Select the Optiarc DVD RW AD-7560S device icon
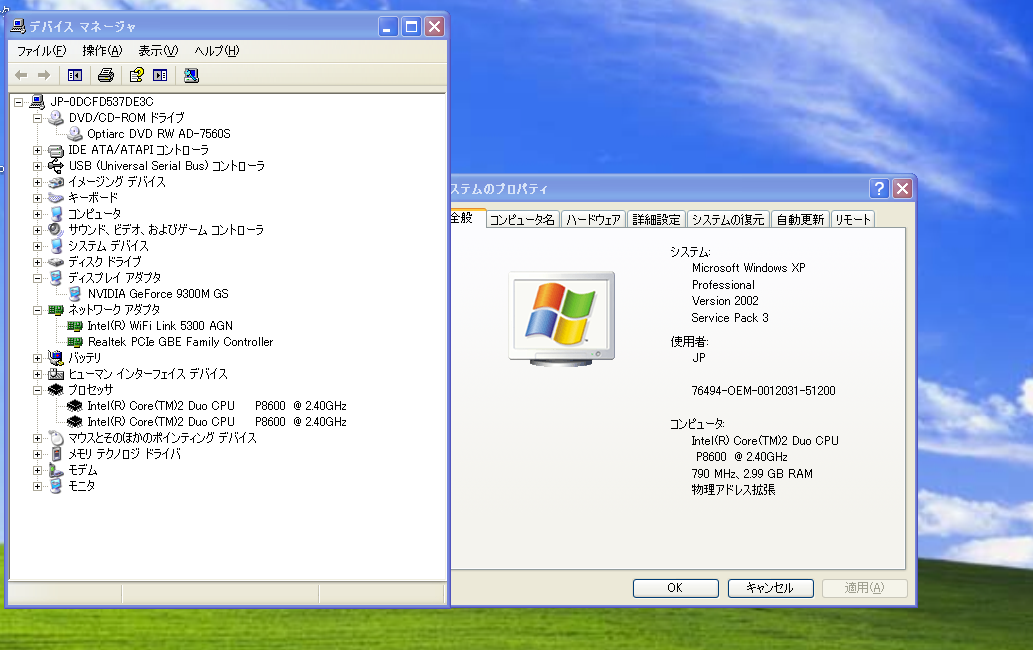 [74, 134]
